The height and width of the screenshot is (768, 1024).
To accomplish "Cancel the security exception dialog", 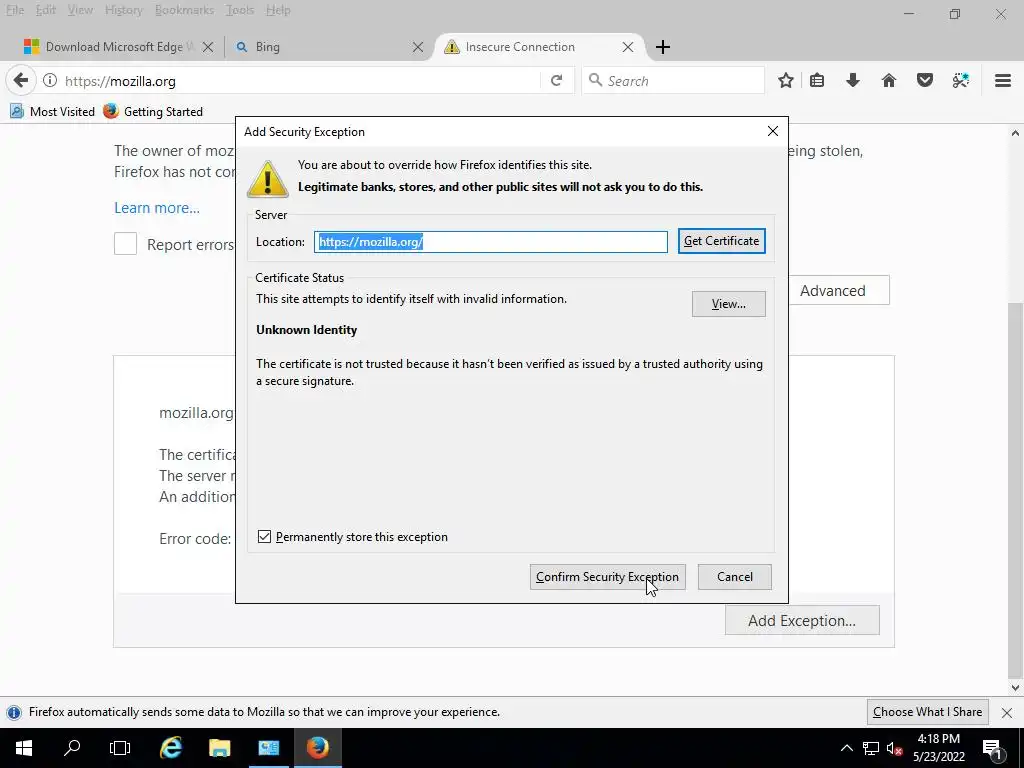I will [735, 577].
